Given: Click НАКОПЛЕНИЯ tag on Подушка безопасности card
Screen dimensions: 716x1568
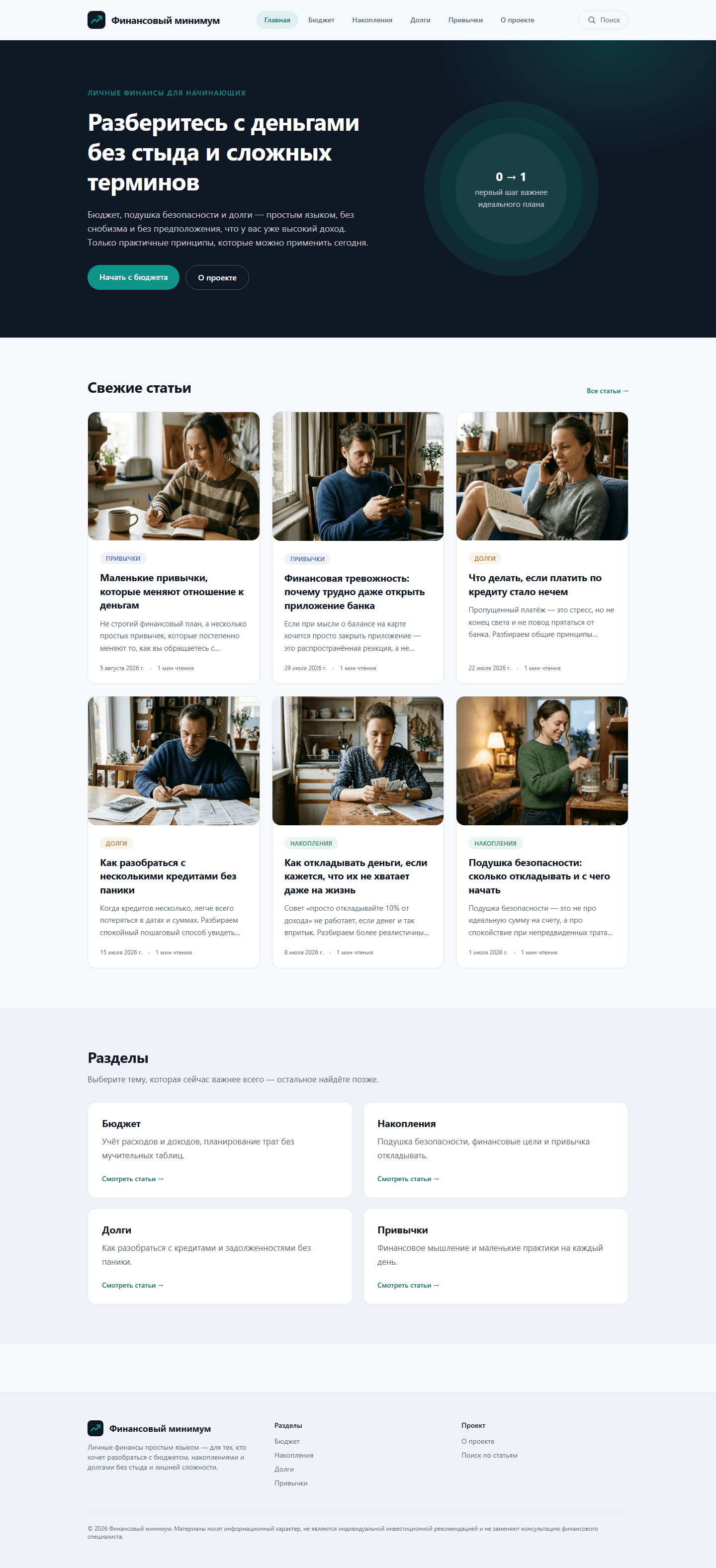Looking at the screenshot, I should [495, 843].
